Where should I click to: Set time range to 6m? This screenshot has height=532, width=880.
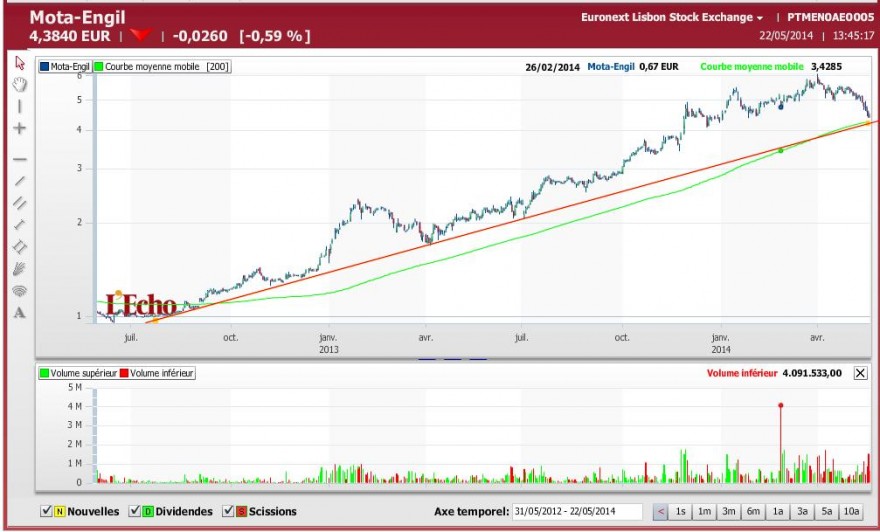[x=753, y=511]
